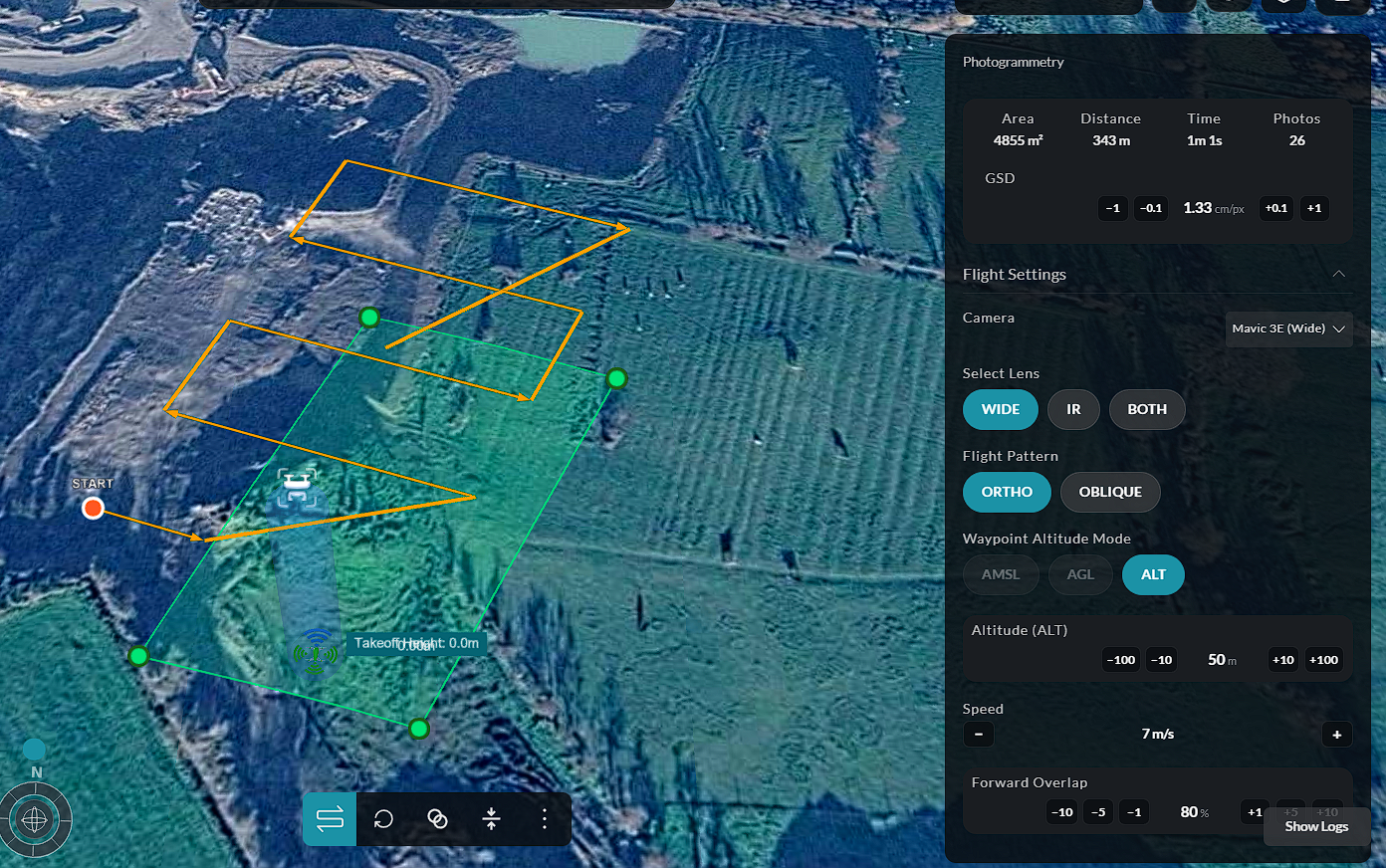Click the reverse flight direction arrows icon
Viewport: 1386px width, 868px height.
pos(330,818)
